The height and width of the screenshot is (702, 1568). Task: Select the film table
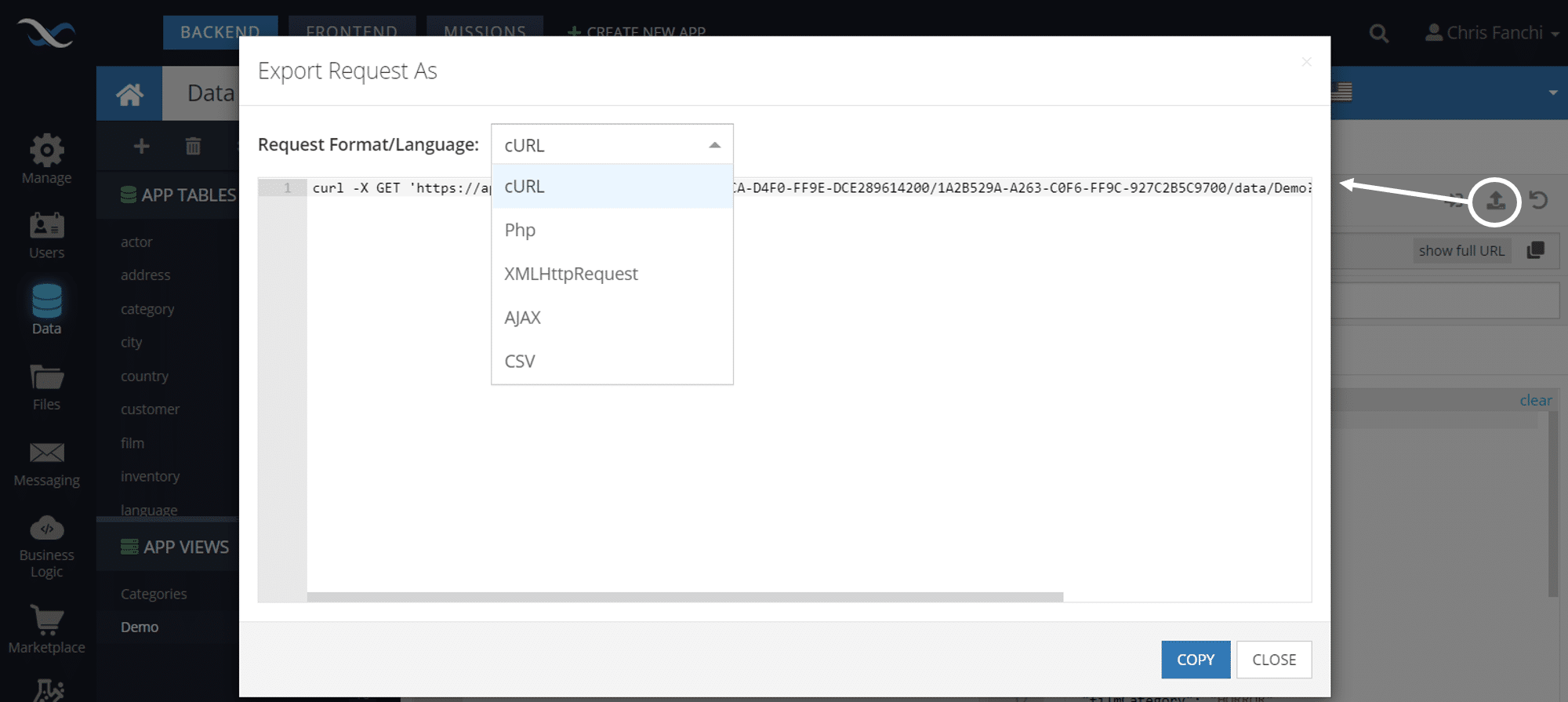pos(132,443)
